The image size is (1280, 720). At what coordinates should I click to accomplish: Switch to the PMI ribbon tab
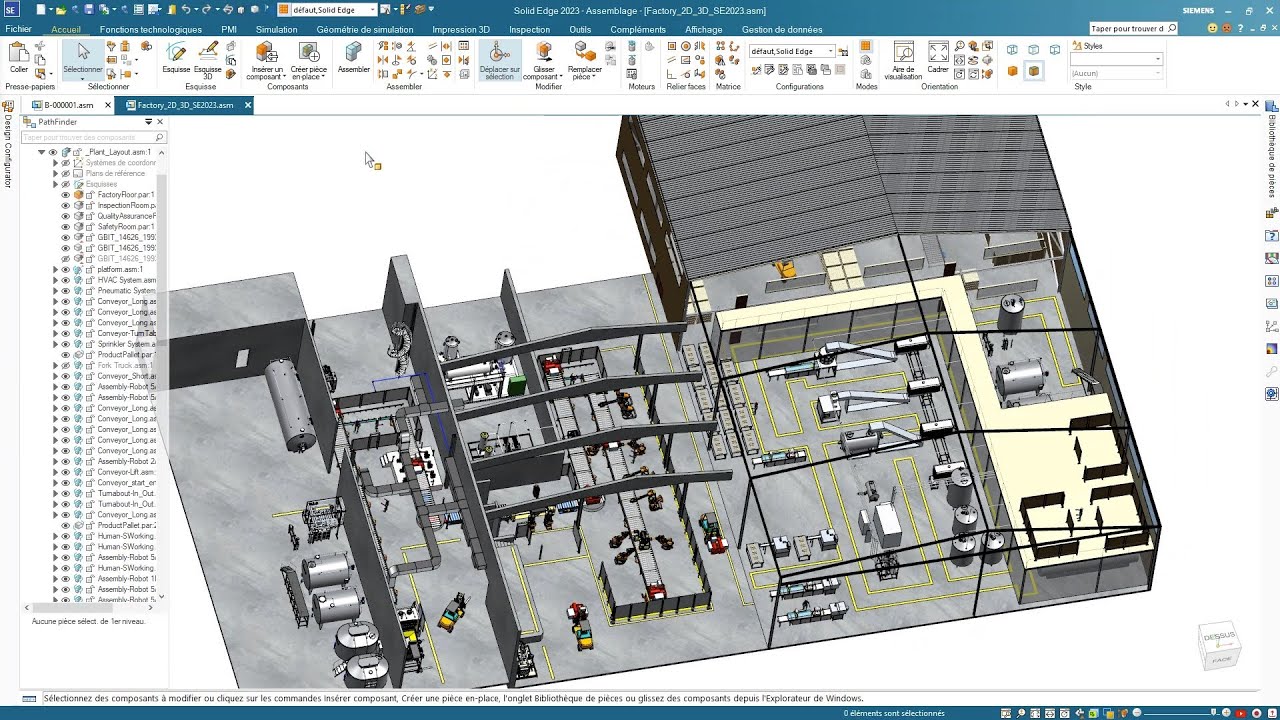coord(229,29)
